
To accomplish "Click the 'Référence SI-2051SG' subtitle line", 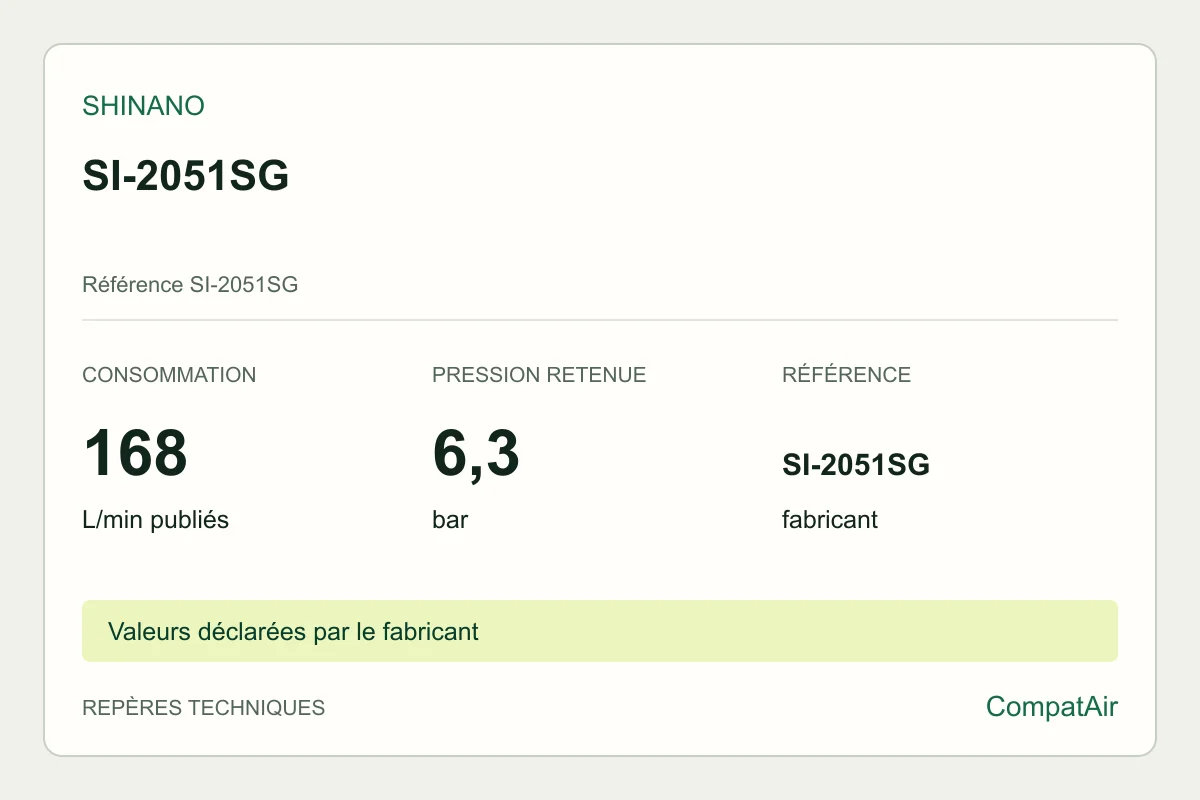I will pyautogui.click(x=190, y=285).
